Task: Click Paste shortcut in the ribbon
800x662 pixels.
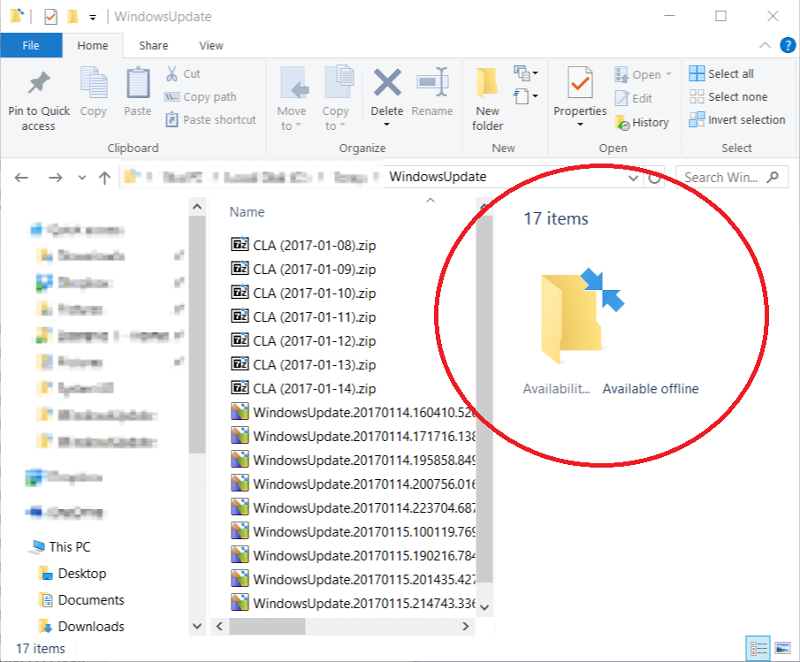Action: tap(211, 120)
